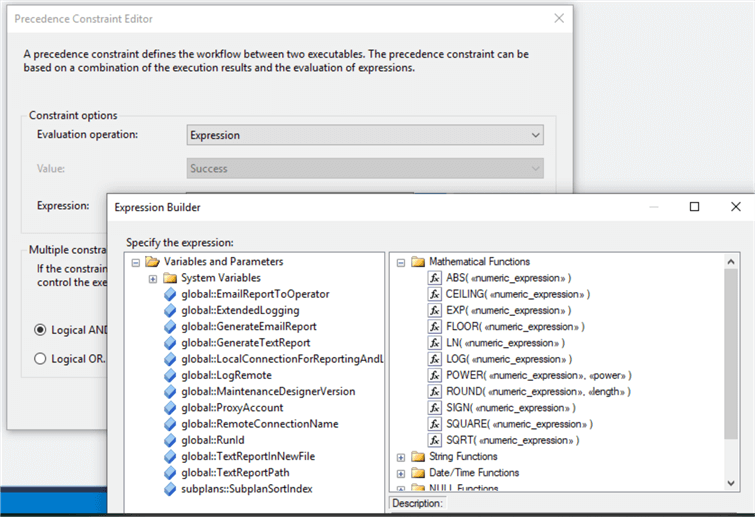The width and height of the screenshot is (755, 517).
Task: Click the fx icon next to ROUND function
Action: tap(435, 391)
